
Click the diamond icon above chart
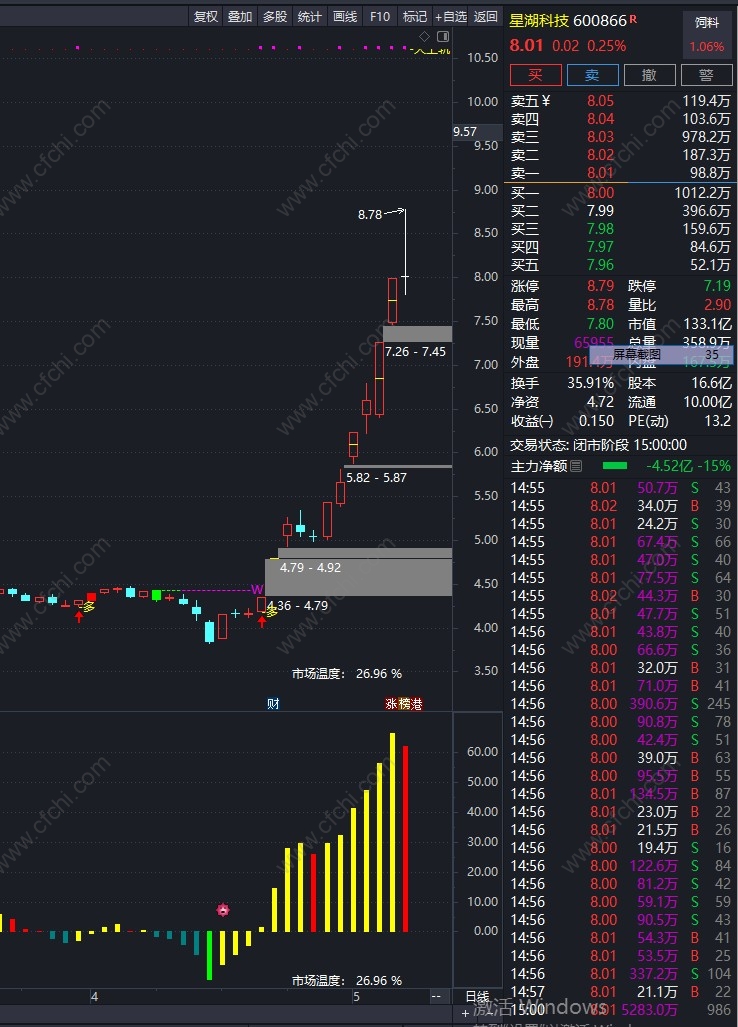pos(424,36)
